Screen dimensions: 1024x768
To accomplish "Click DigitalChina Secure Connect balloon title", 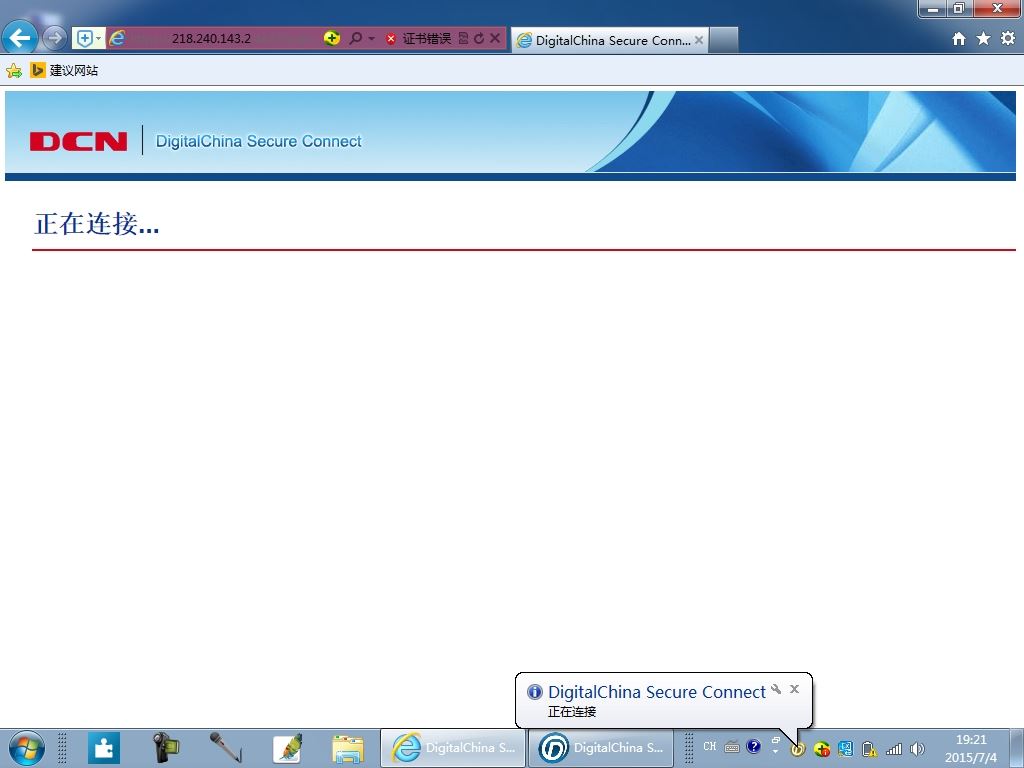I will click(656, 692).
